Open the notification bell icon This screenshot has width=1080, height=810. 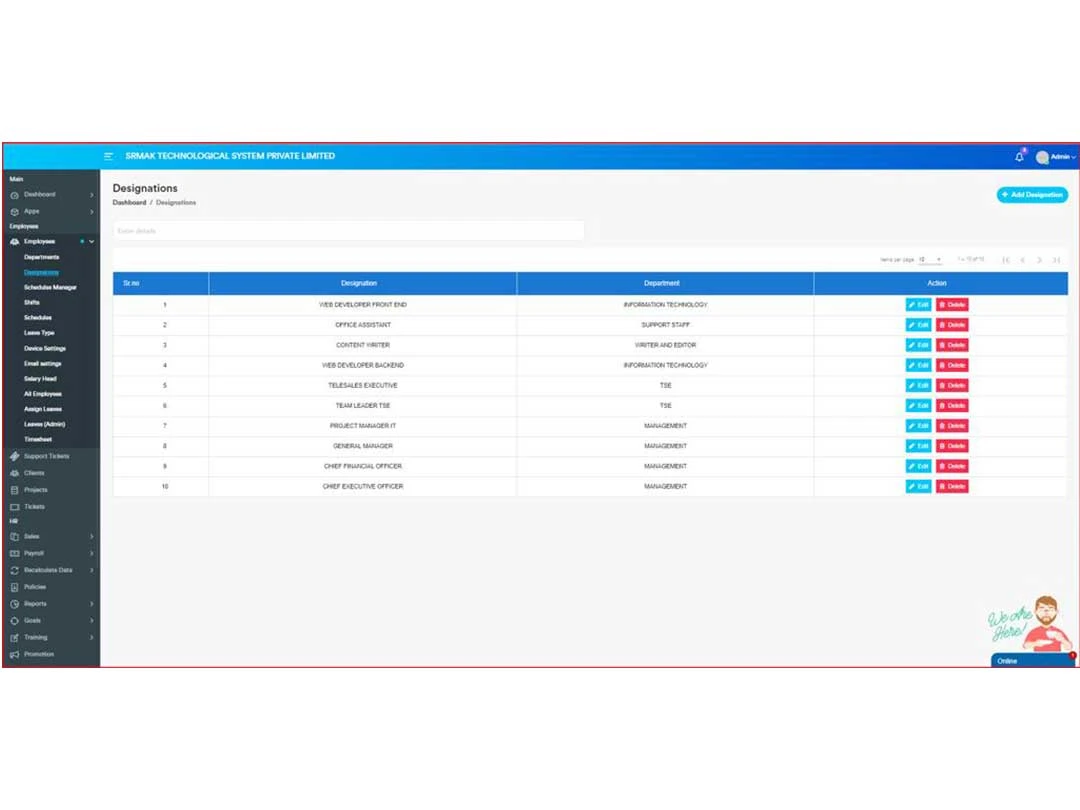1018,156
